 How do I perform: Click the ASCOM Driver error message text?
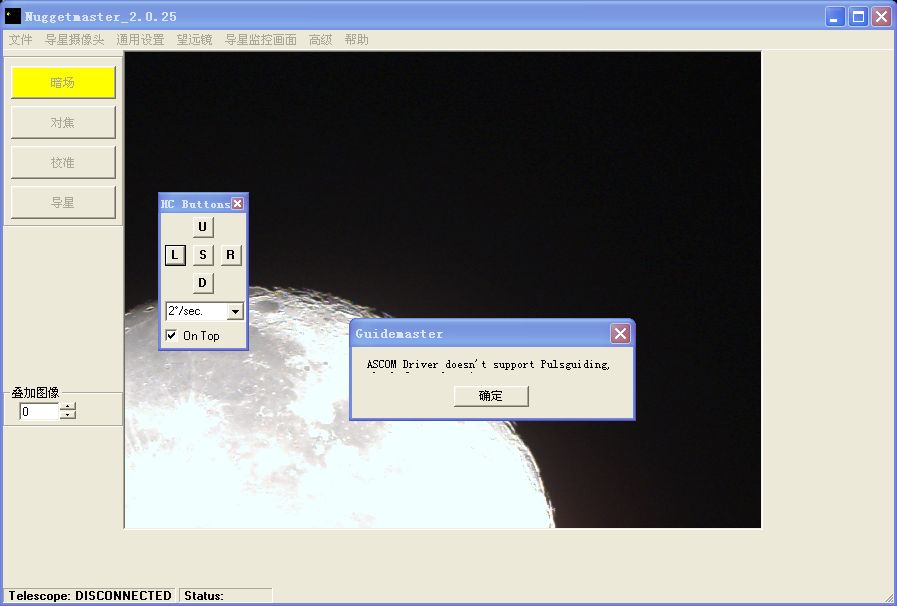pyautogui.click(x=488, y=365)
